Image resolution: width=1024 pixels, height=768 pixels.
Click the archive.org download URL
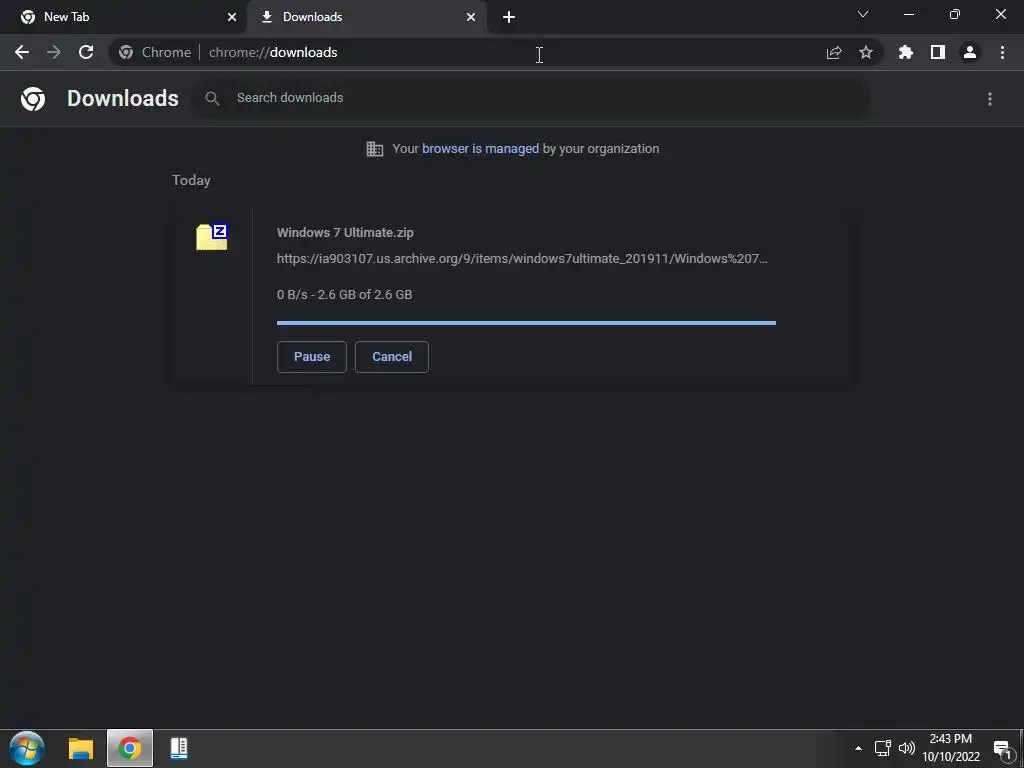tap(522, 259)
